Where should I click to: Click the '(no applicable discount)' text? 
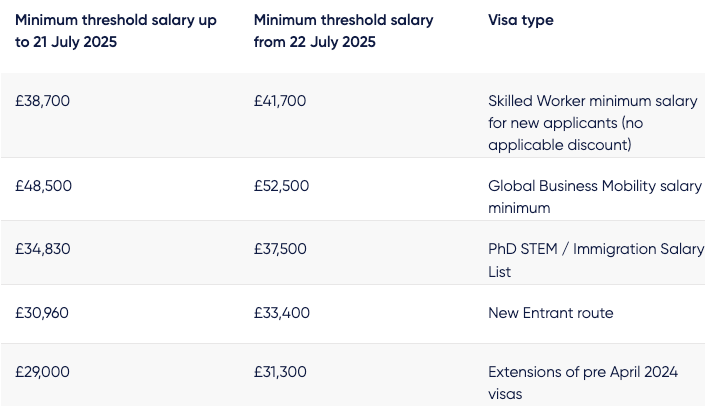pyautogui.click(x=566, y=134)
